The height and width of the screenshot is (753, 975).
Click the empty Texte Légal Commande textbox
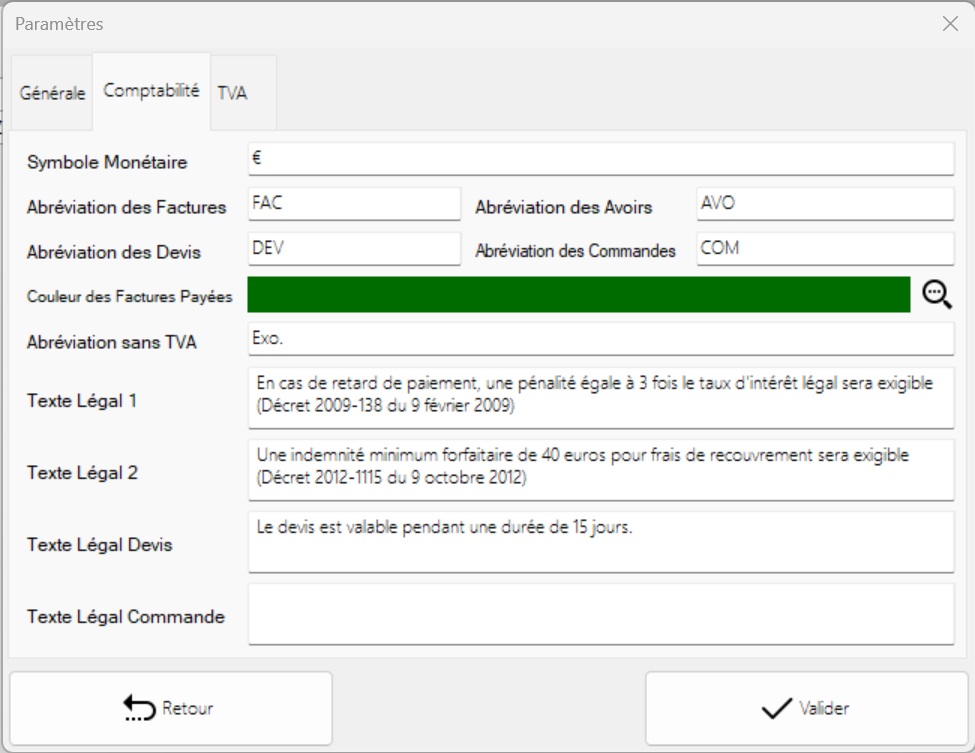[x=600, y=614]
